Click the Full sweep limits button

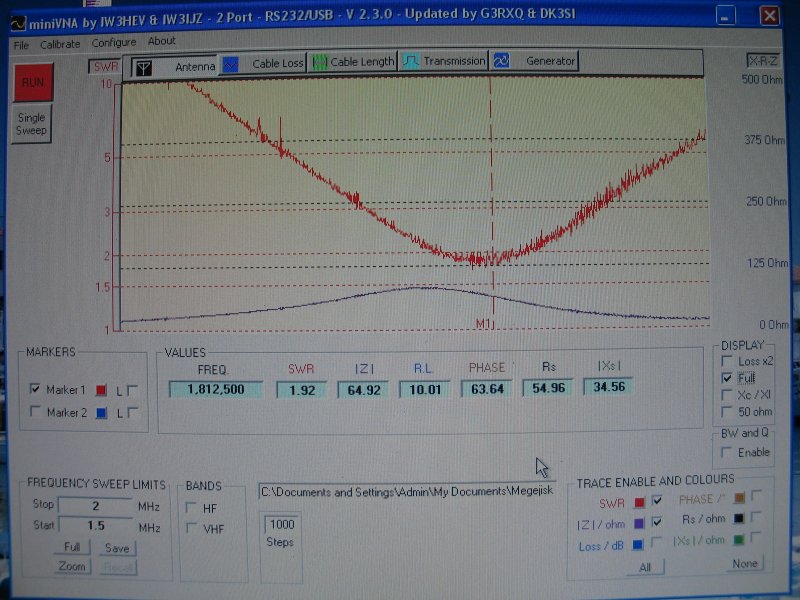(71, 547)
